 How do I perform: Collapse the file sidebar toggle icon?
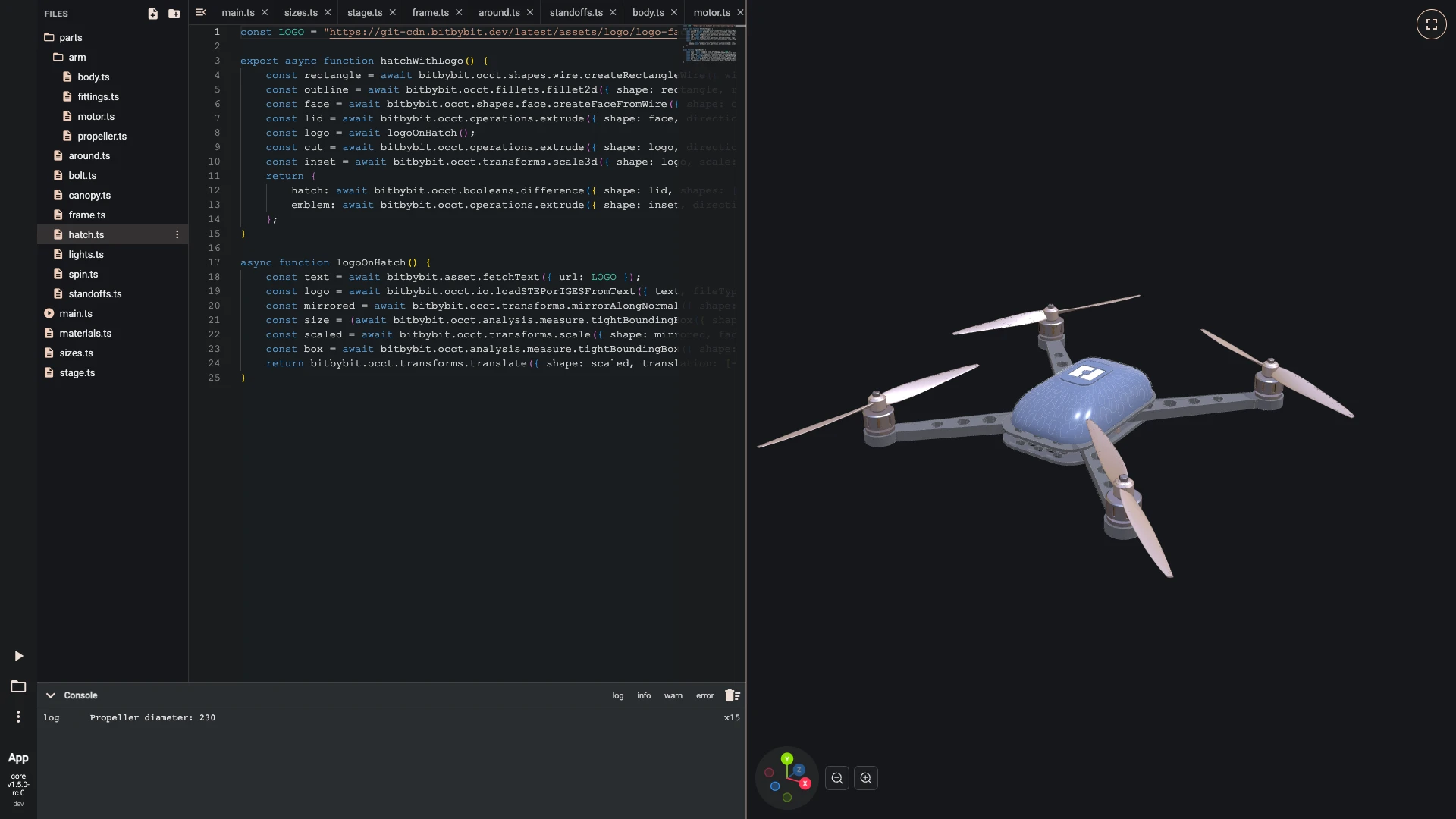point(201,12)
